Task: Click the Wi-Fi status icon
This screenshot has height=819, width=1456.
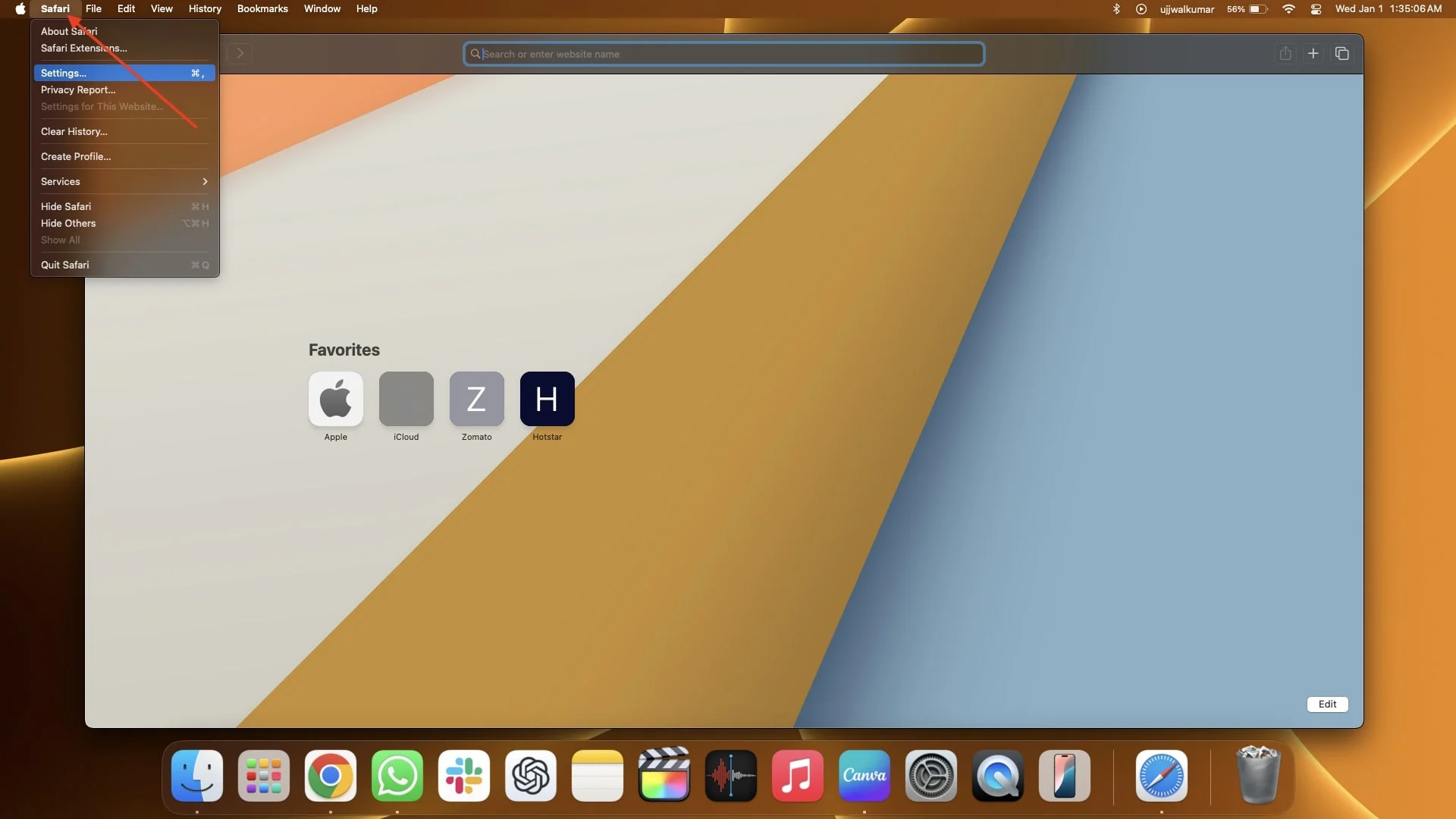Action: tap(1288, 9)
